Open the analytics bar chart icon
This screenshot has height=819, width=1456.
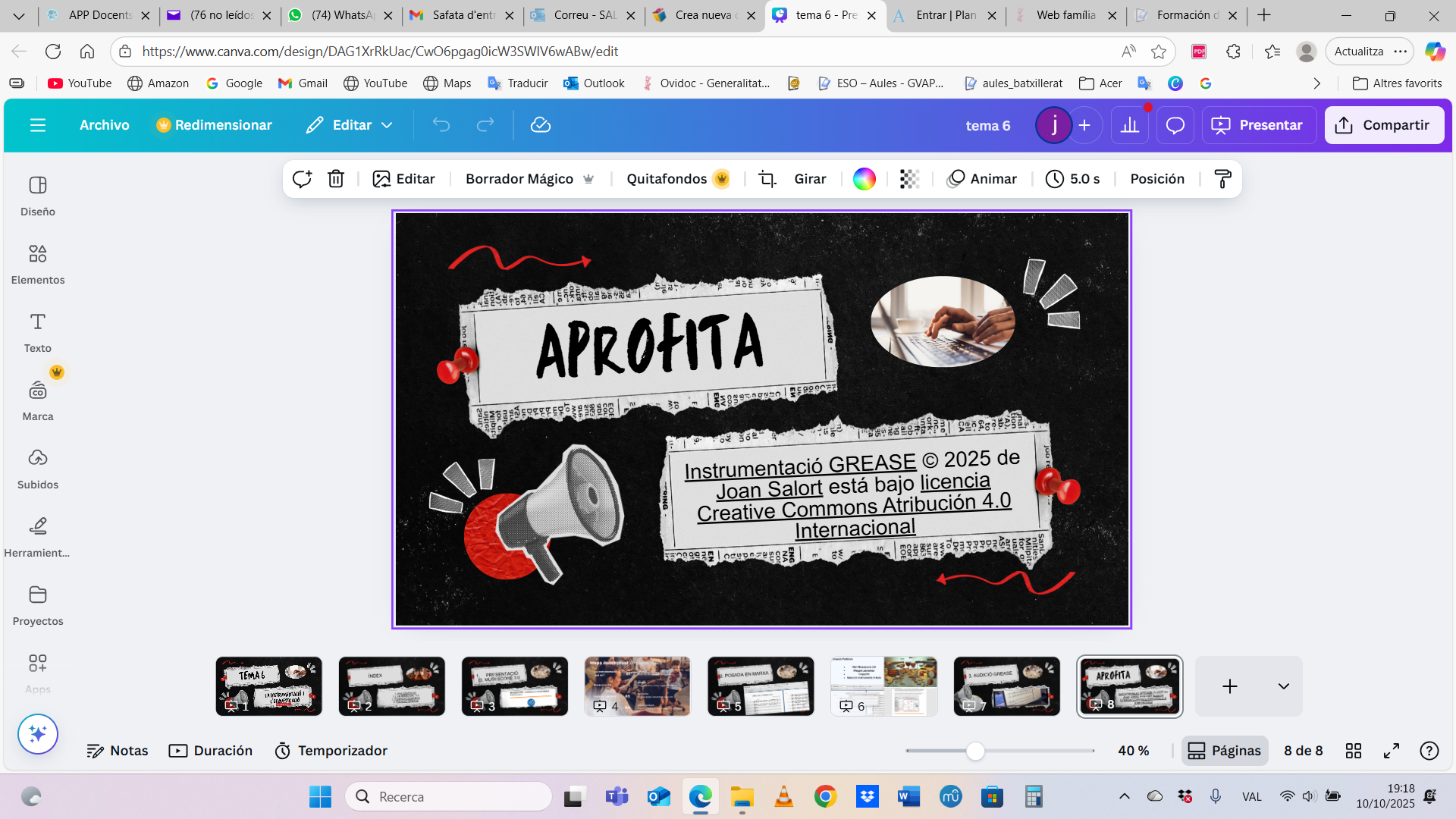pos(1130,125)
